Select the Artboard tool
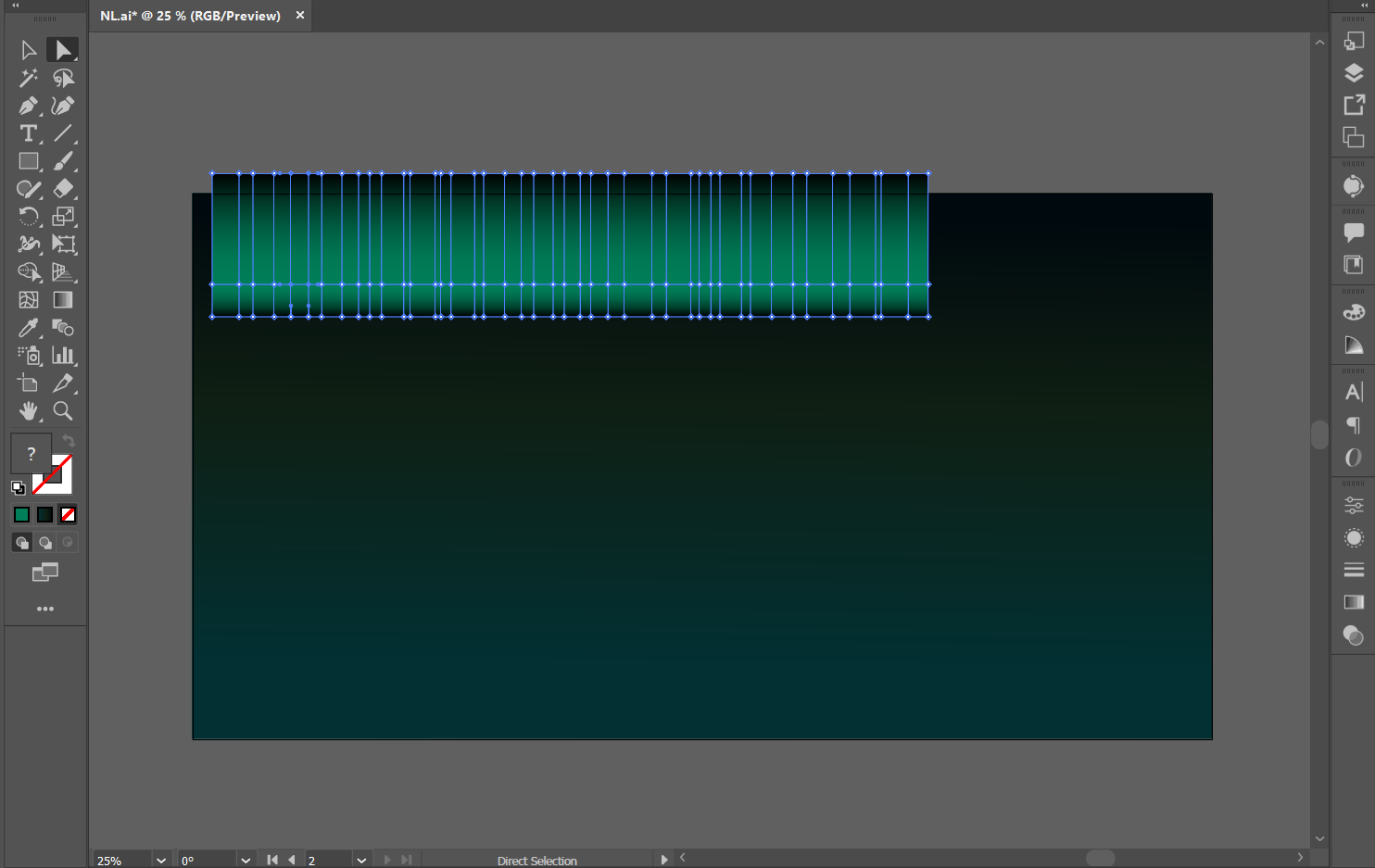The image size is (1375, 868). [29, 384]
